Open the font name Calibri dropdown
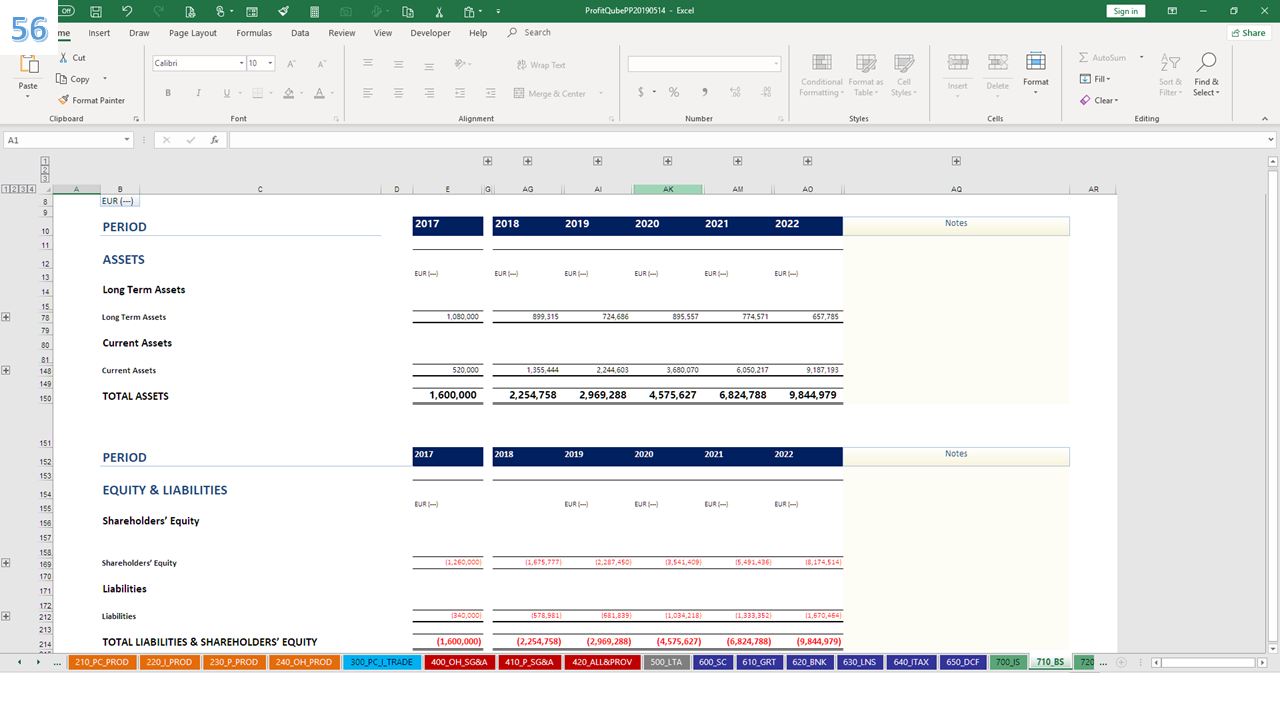The image size is (1280, 720). point(241,63)
